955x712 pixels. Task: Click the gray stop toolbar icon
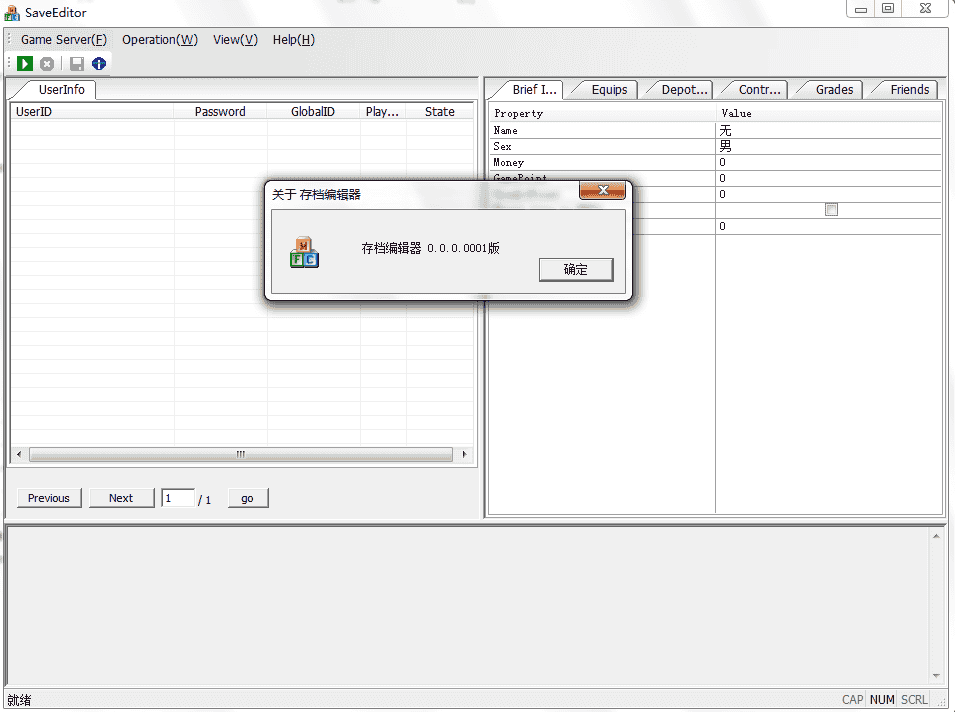click(x=47, y=64)
